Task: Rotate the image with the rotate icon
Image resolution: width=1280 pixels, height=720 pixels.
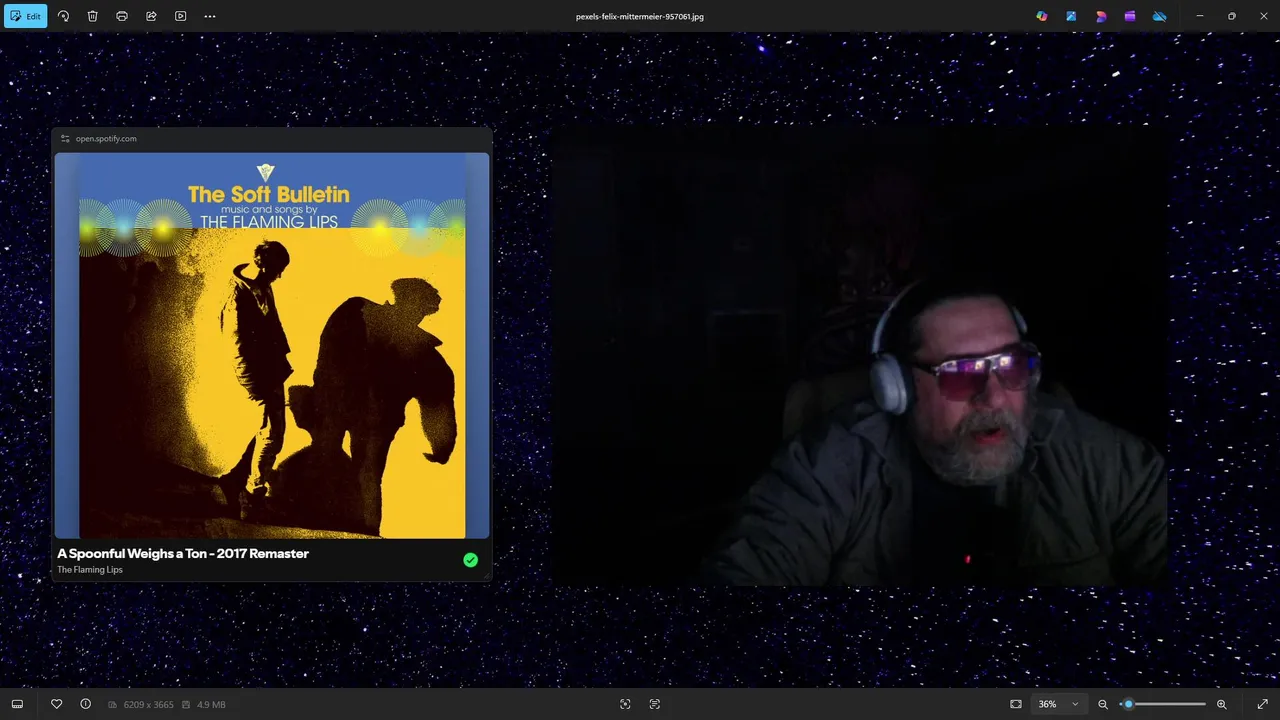Action: click(63, 16)
